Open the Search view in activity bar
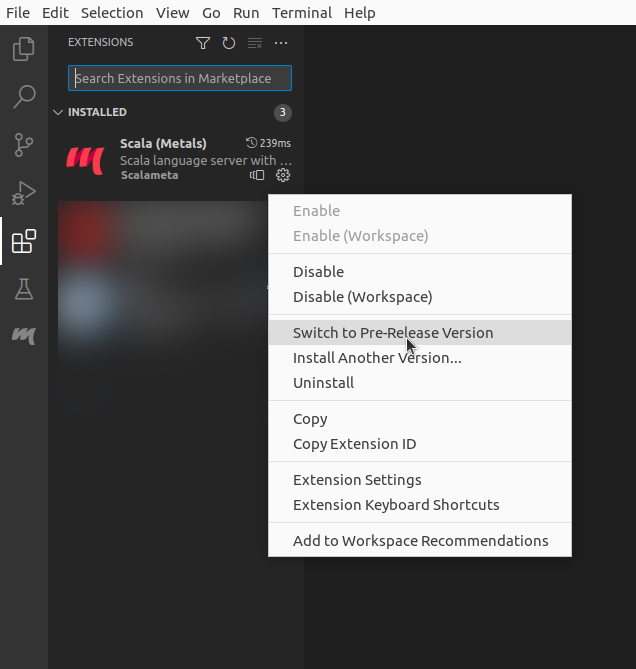This screenshot has width=636, height=669. (x=23, y=97)
